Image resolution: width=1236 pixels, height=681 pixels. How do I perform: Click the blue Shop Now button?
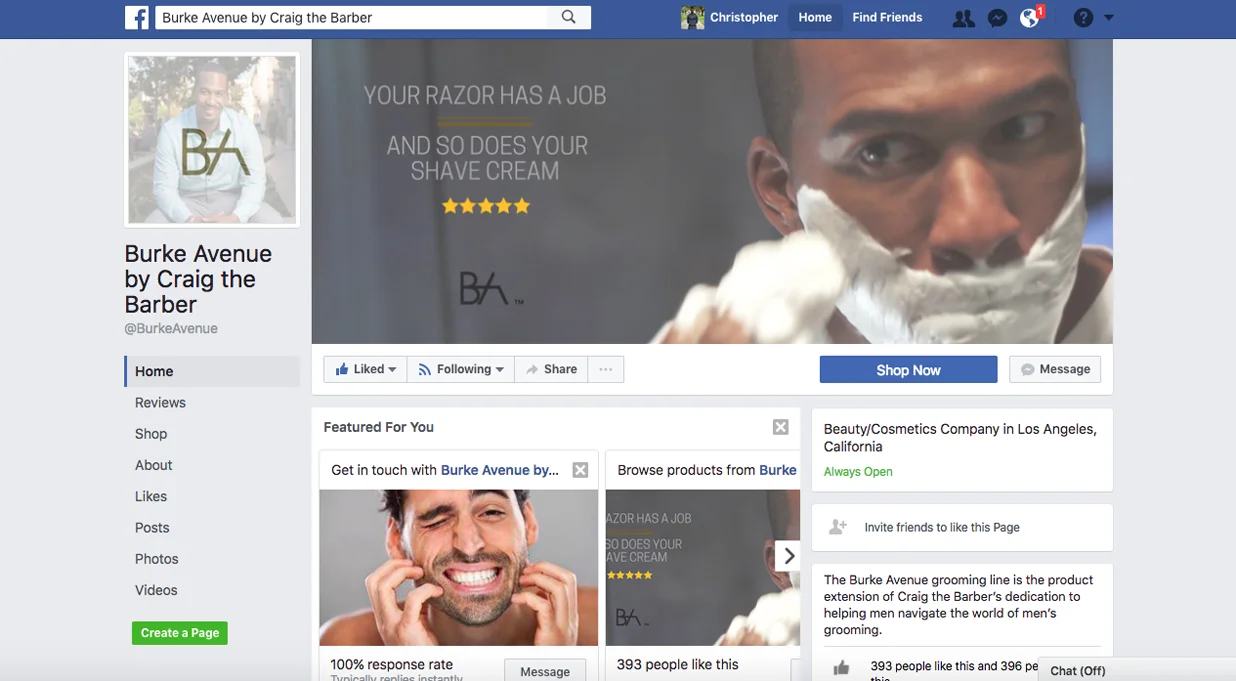pyautogui.click(x=908, y=369)
